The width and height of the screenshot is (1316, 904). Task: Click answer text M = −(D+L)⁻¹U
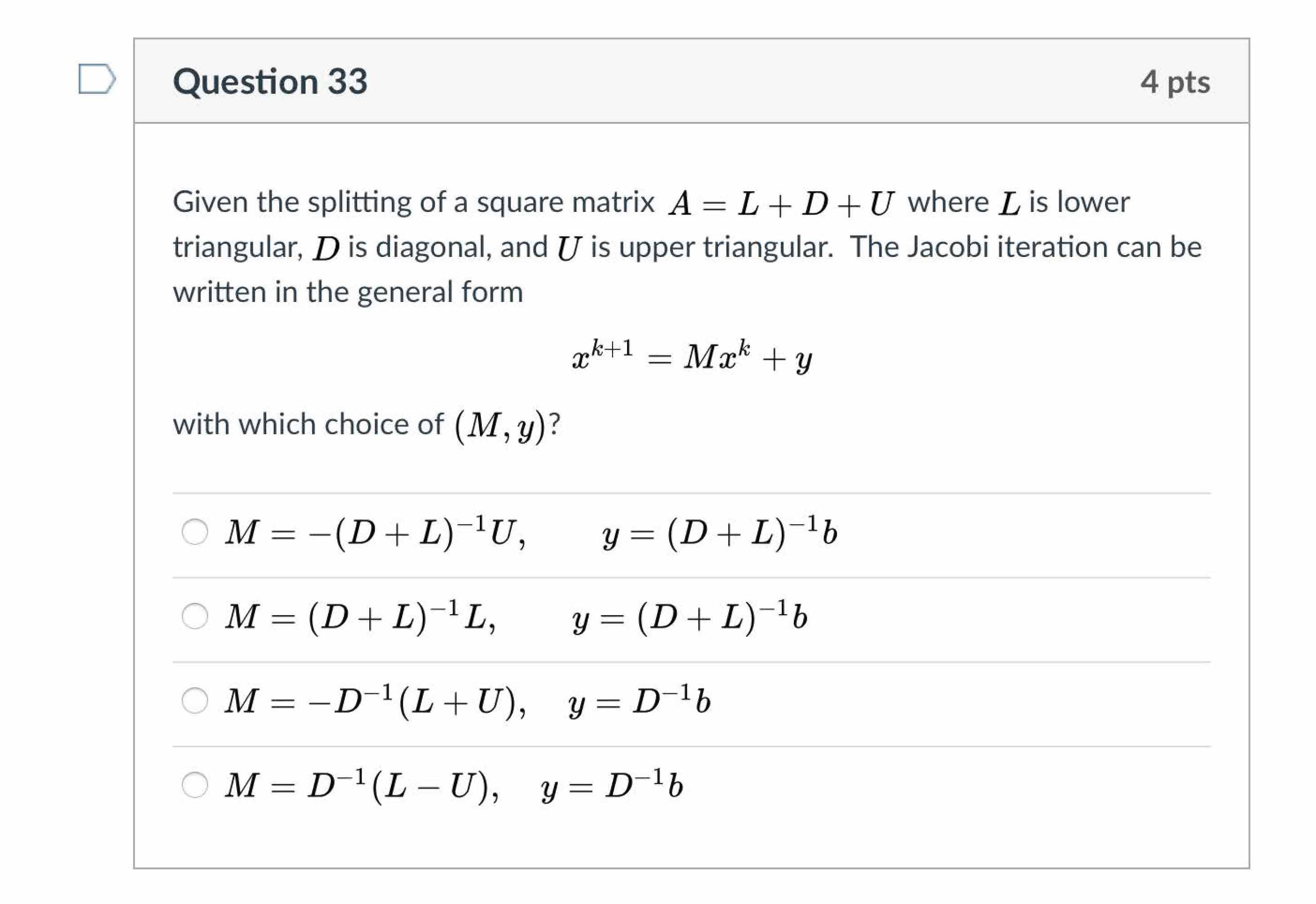(375, 532)
